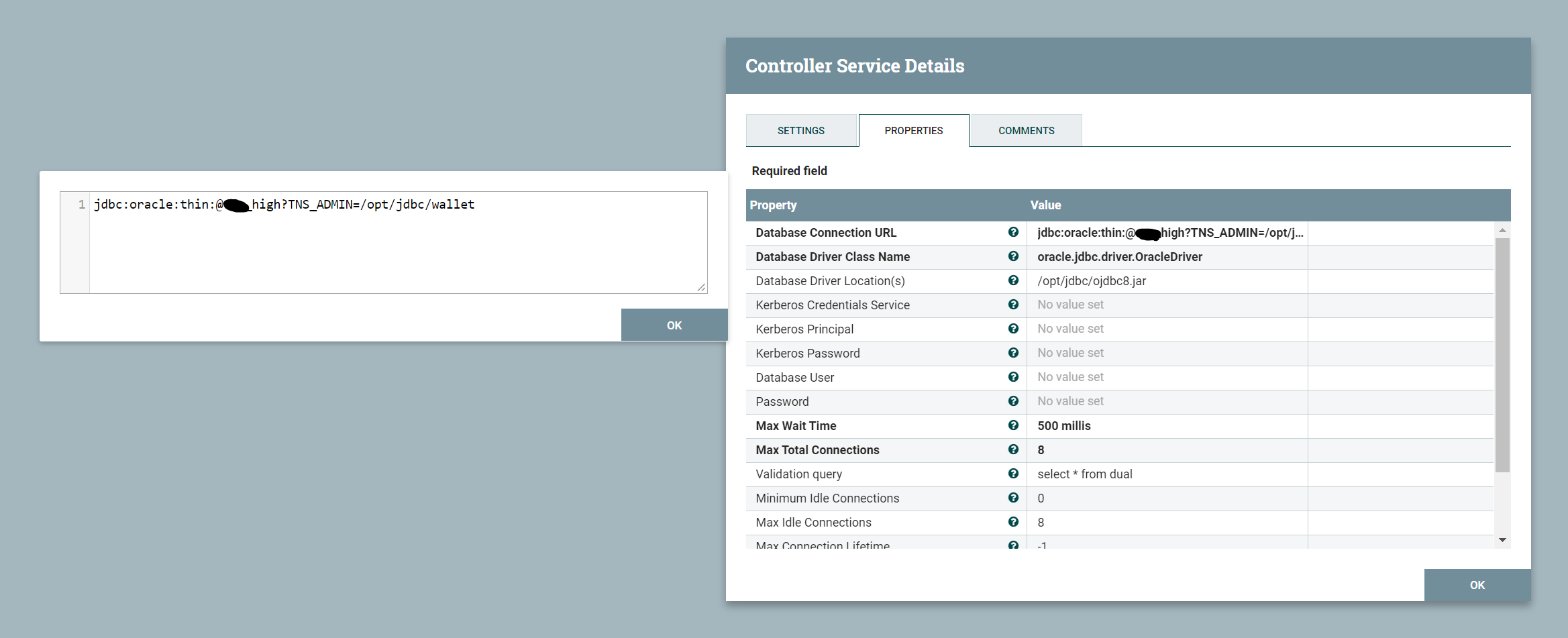Click inside the jdbc connection URL editor
This screenshot has height=638, width=1568.
(x=396, y=242)
